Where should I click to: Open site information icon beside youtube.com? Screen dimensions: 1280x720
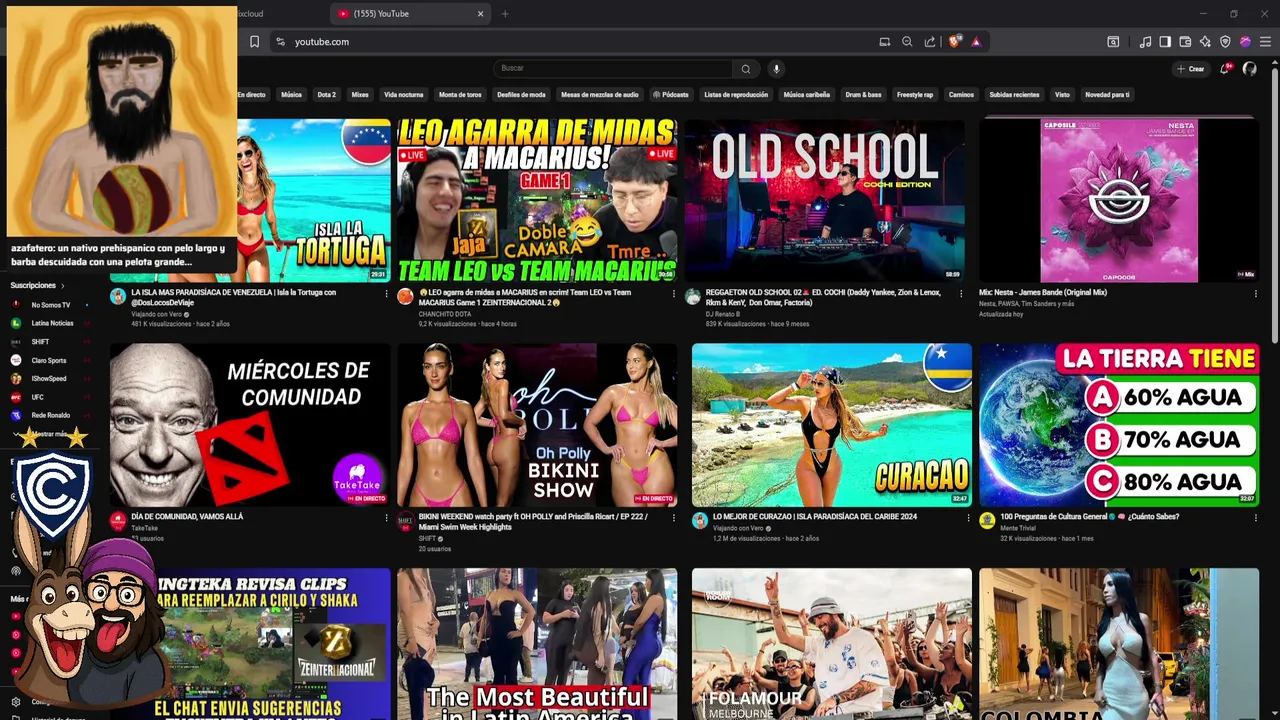click(280, 42)
